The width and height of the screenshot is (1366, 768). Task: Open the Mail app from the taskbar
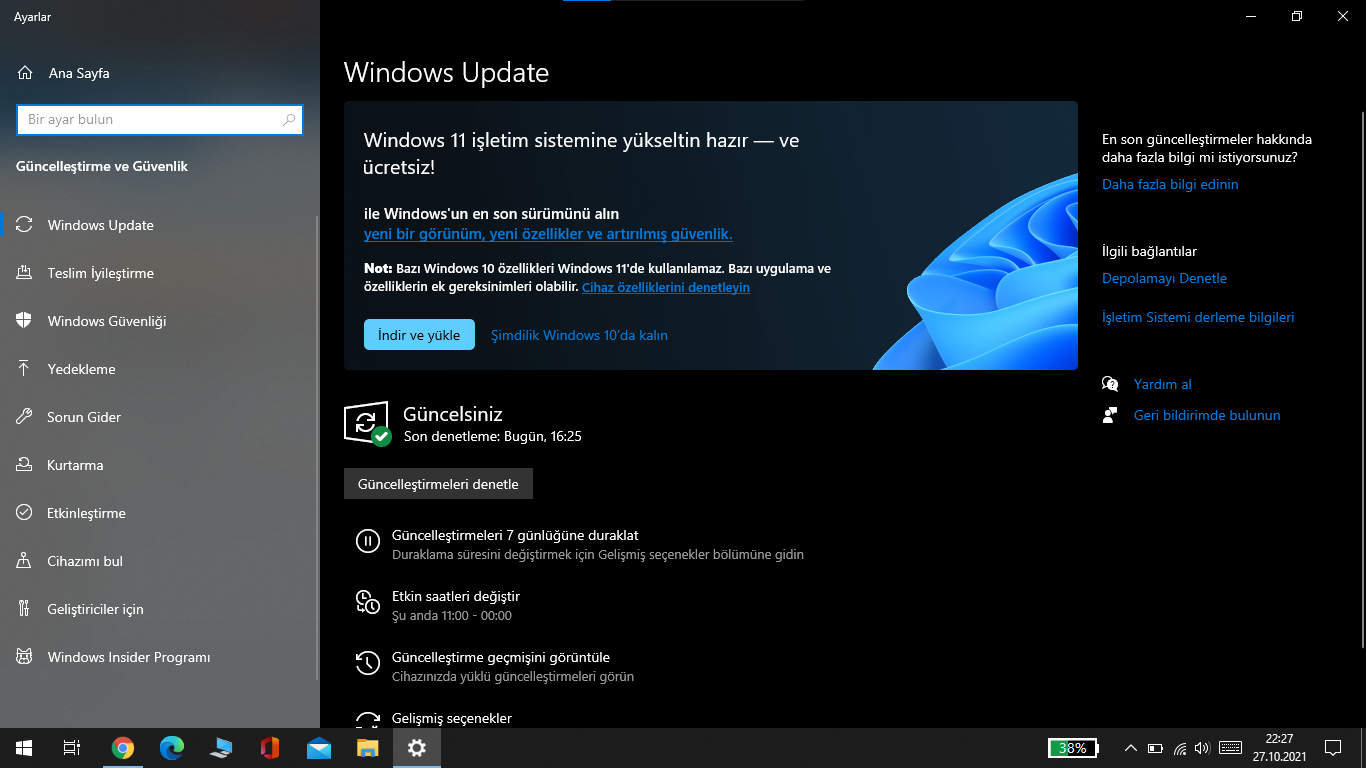pyautogui.click(x=319, y=748)
